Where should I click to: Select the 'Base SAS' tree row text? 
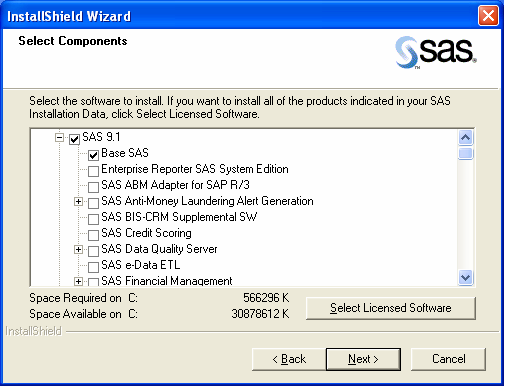point(125,153)
